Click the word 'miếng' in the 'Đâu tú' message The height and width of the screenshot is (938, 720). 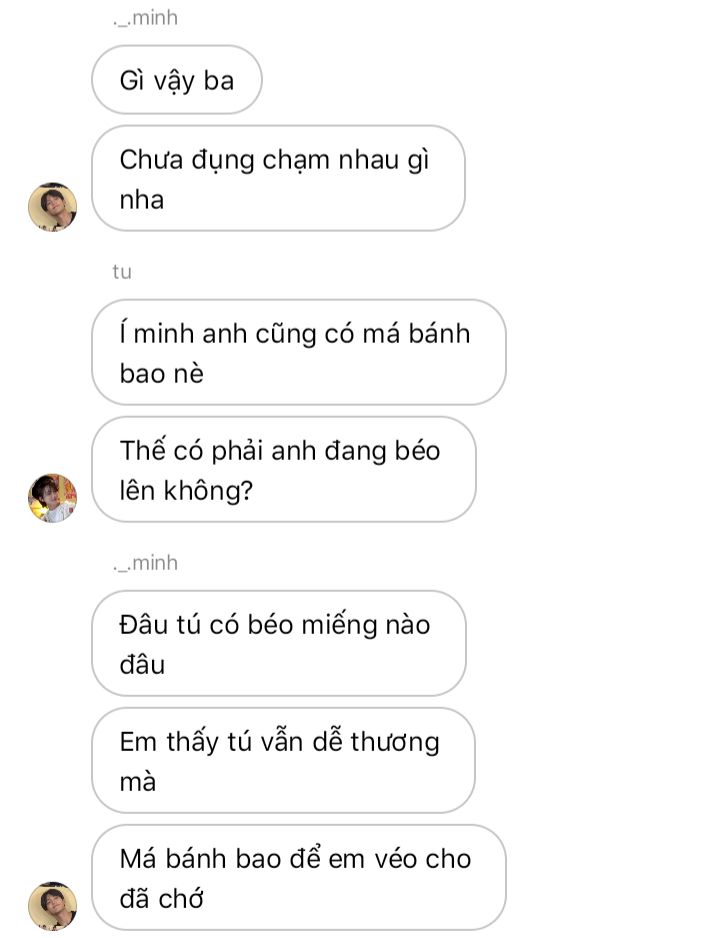340,626
